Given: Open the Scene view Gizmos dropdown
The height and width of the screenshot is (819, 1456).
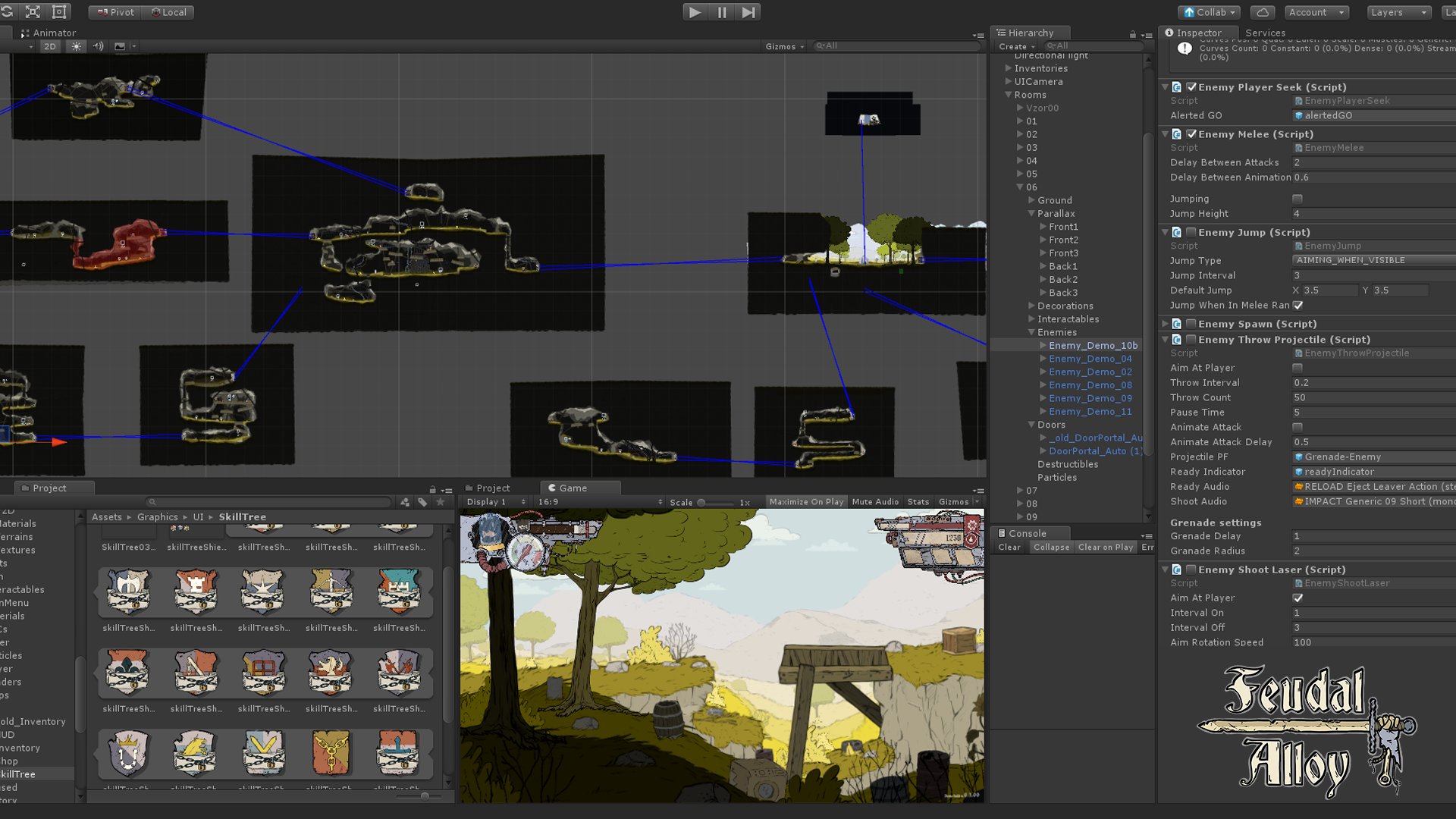Looking at the screenshot, I should point(784,46).
